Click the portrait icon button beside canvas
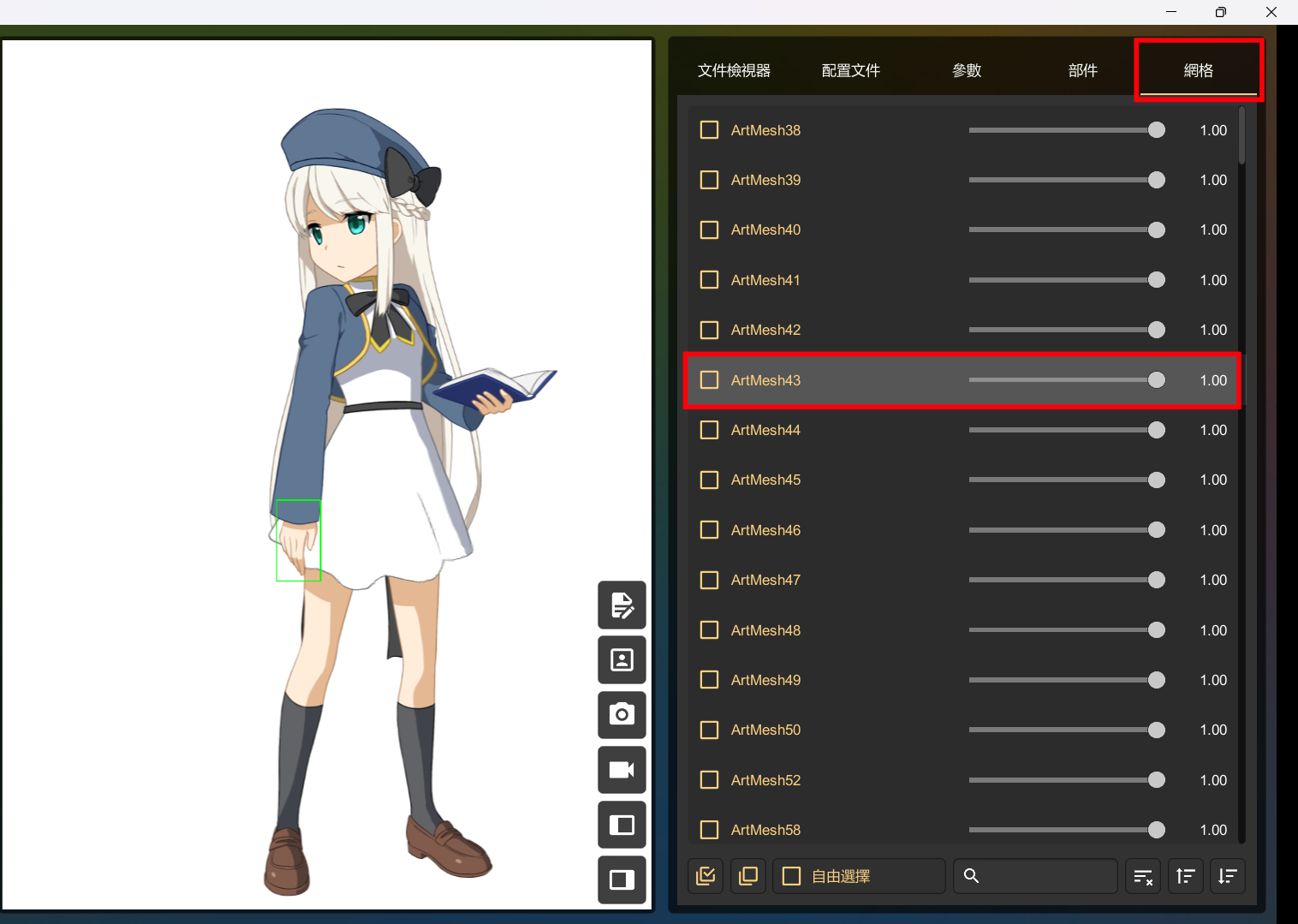1298x924 pixels. (x=622, y=659)
